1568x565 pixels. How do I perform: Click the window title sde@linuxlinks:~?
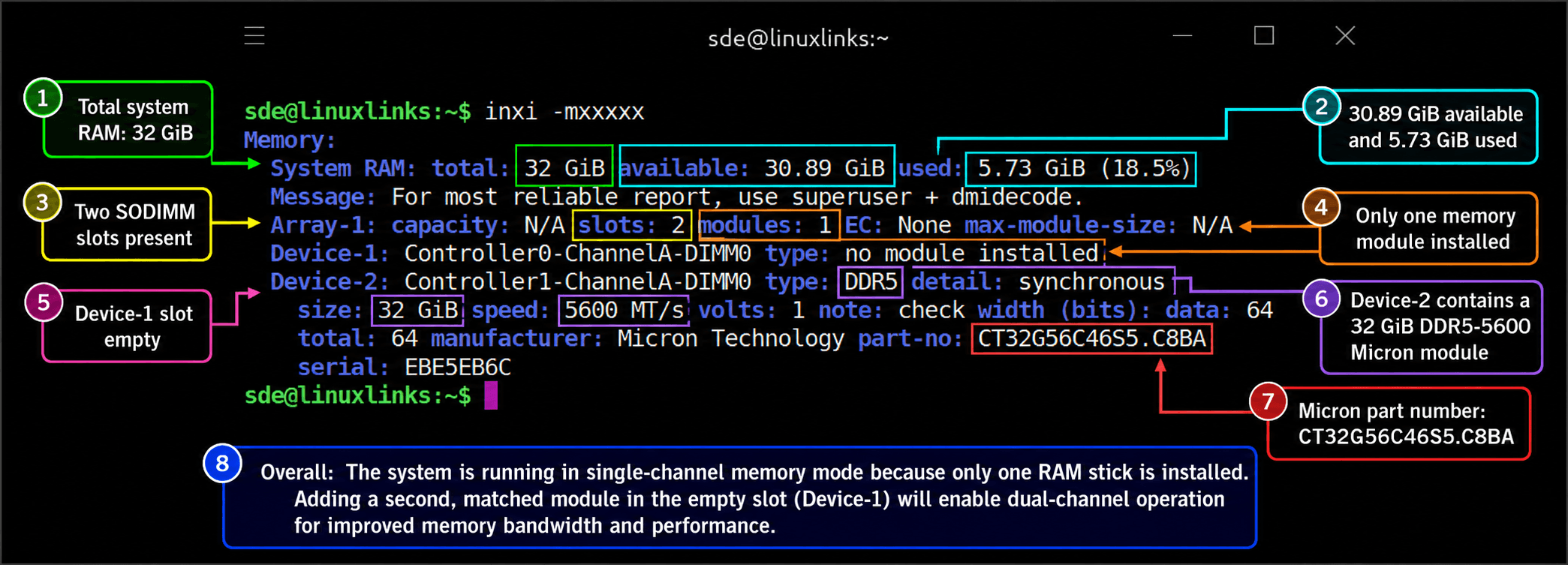click(798, 38)
